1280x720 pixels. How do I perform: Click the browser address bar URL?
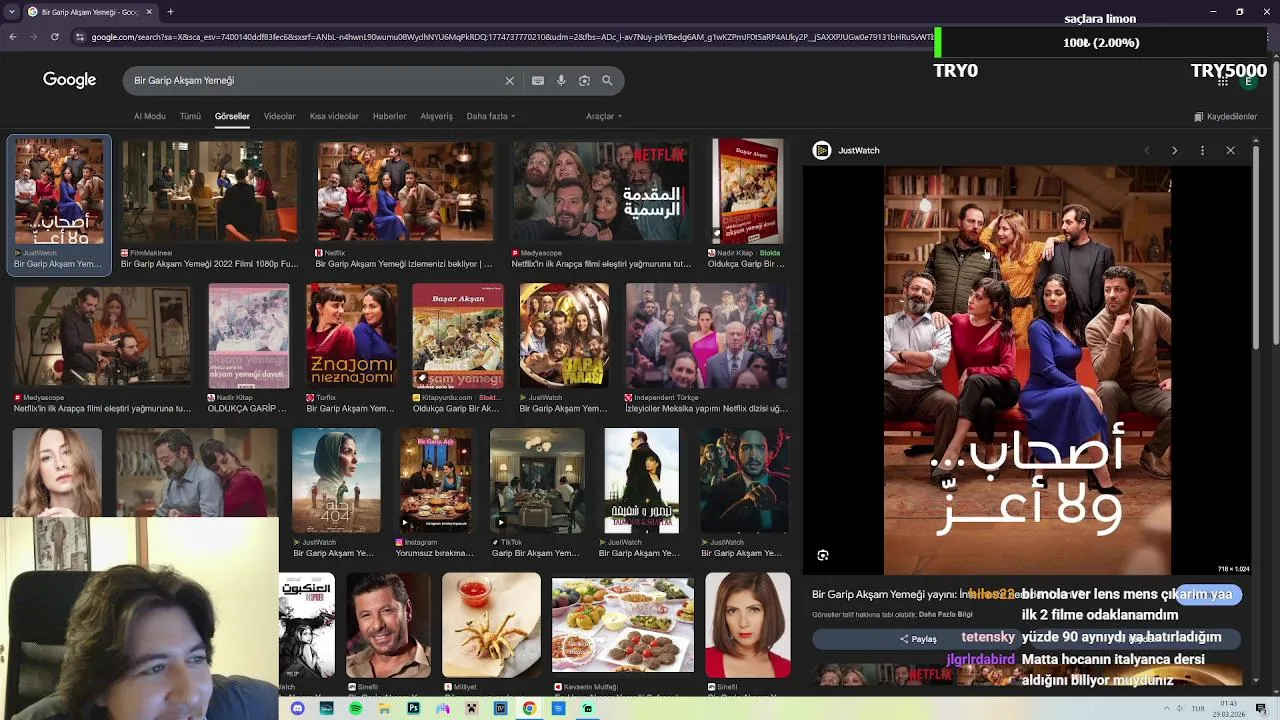[510, 37]
